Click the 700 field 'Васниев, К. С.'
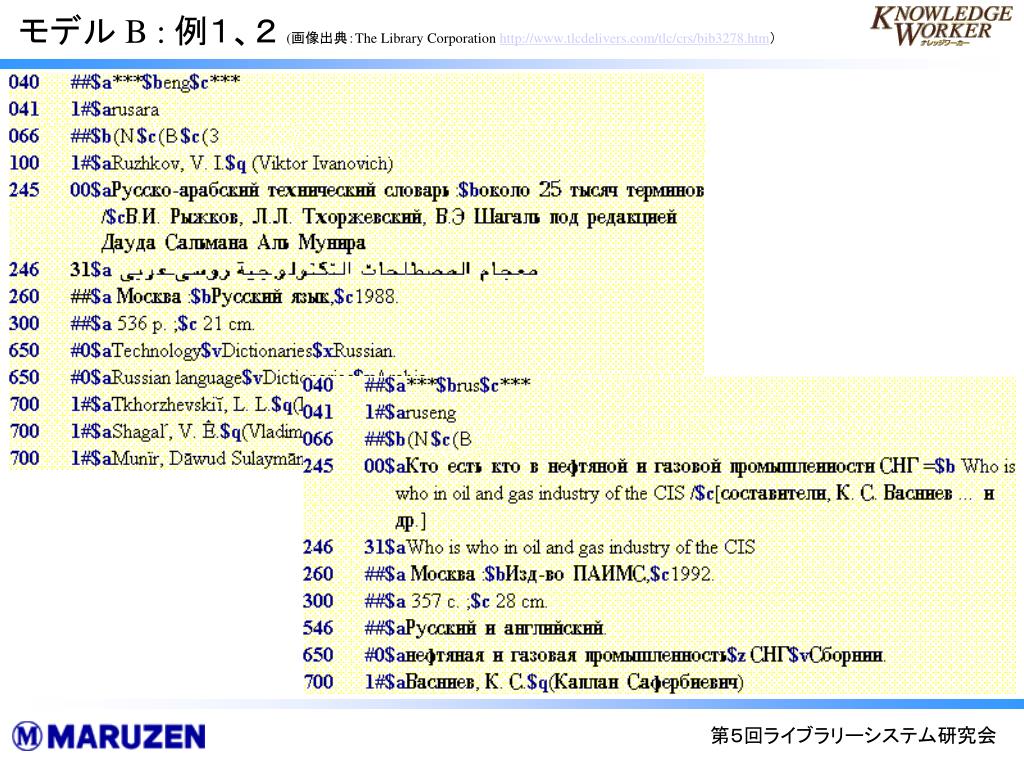 pos(554,682)
